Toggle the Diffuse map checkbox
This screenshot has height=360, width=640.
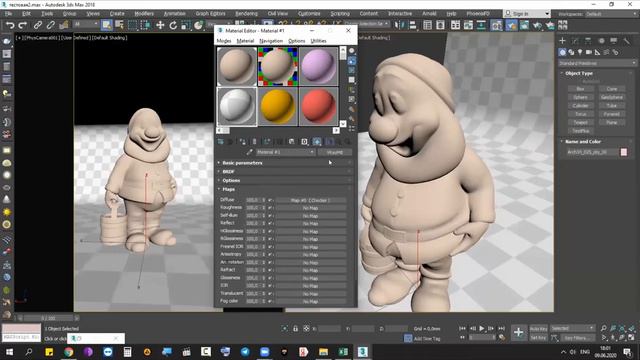click(x=270, y=200)
